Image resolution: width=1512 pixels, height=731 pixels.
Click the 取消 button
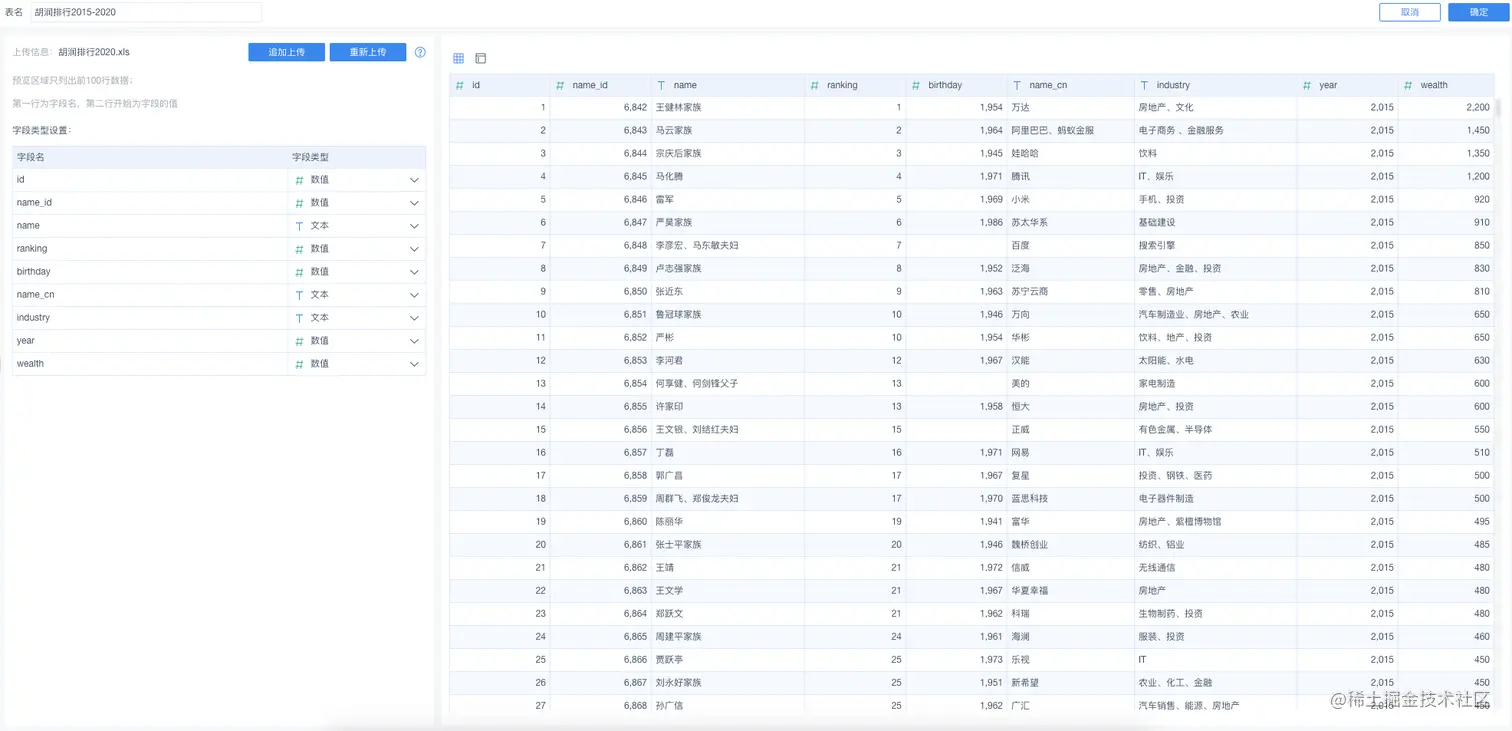point(1410,12)
